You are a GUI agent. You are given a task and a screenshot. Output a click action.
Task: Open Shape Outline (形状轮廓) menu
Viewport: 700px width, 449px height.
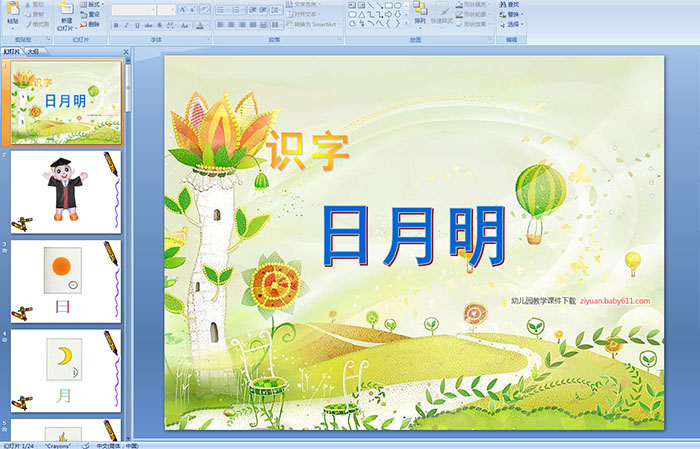tap(473, 14)
